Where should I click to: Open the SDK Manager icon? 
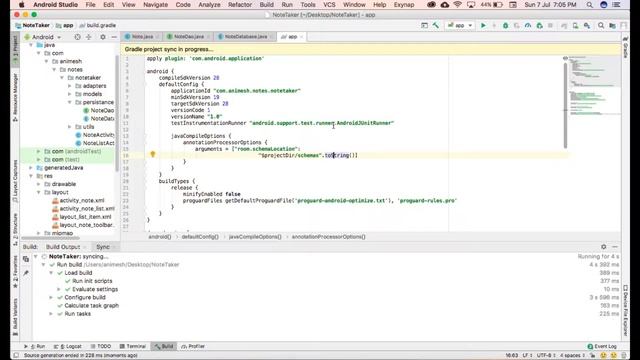pos(587,25)
